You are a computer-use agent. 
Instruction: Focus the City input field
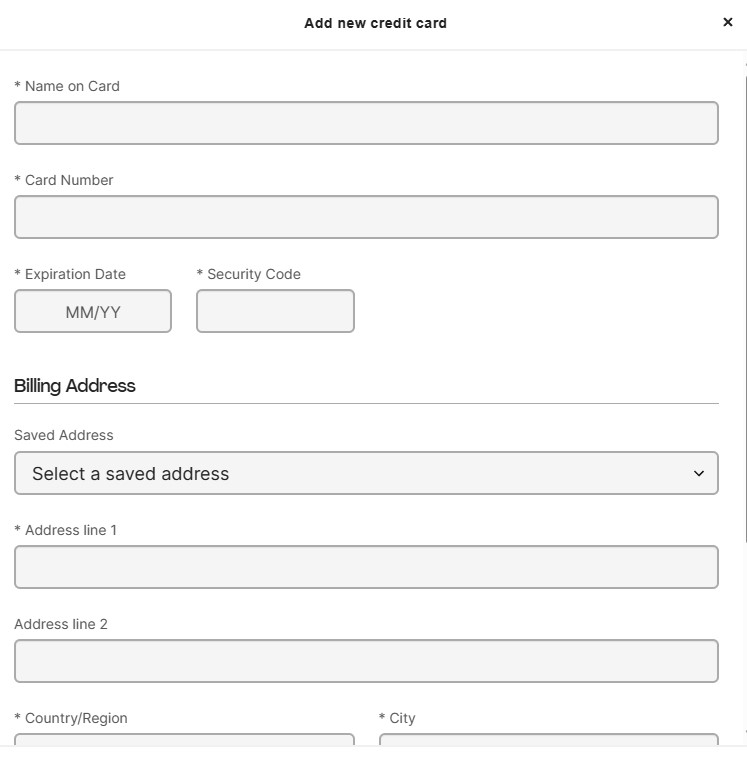[549, 740]
